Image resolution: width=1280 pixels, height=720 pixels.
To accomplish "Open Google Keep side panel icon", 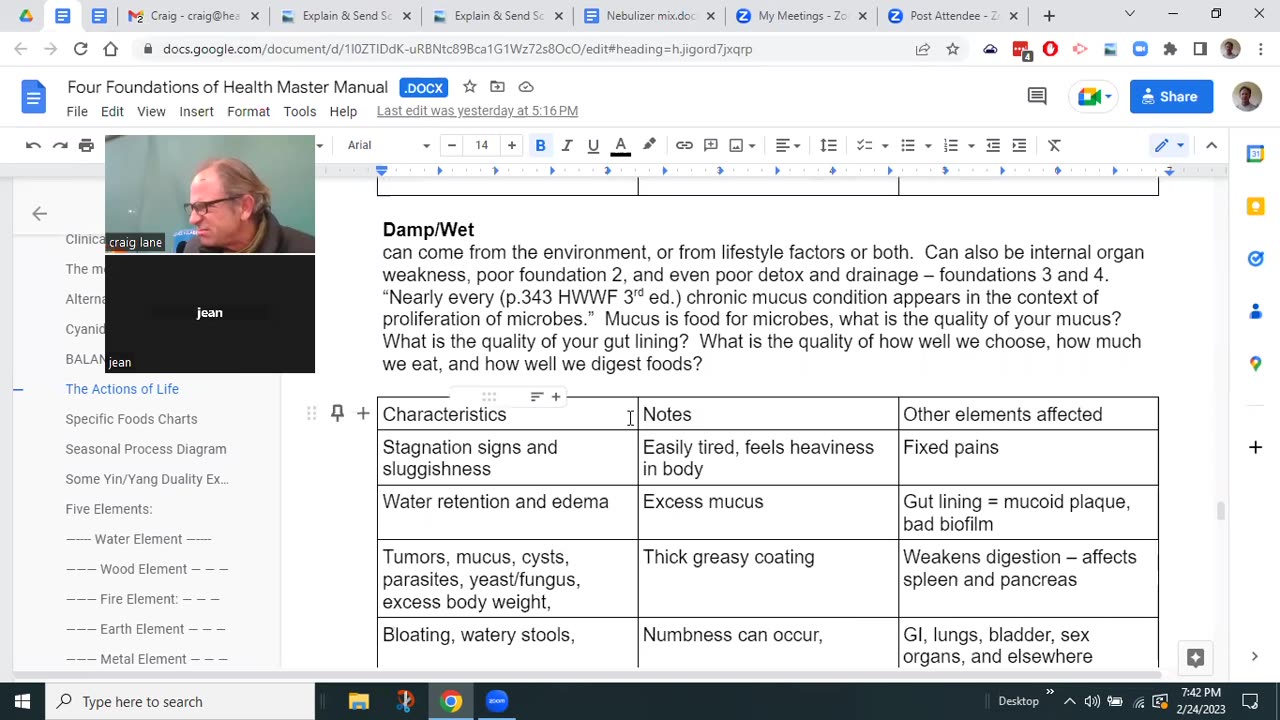I will pyautogui.click(x=1255, y=206).
